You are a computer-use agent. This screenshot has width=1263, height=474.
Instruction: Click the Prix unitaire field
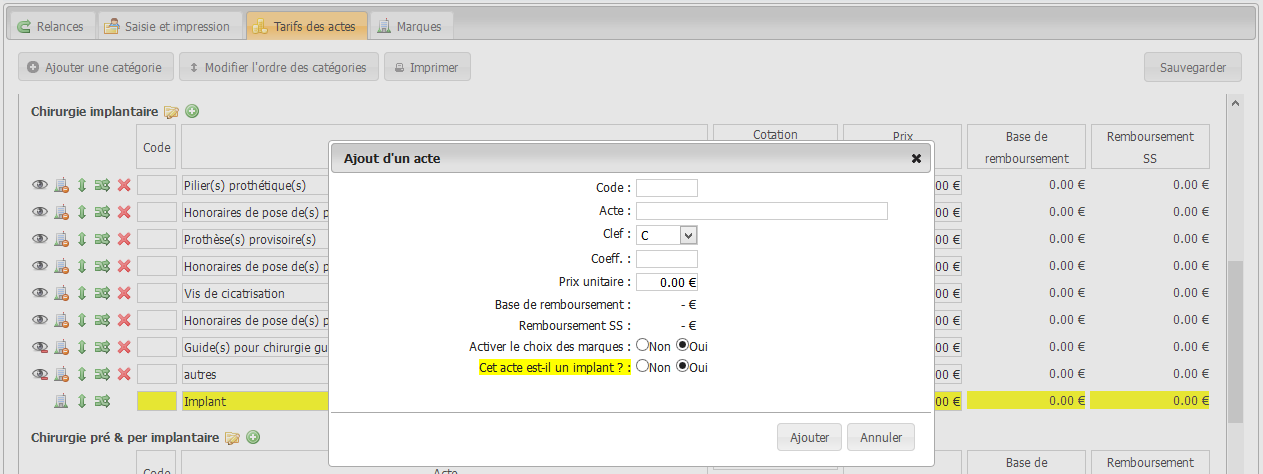tap(667, 282)
